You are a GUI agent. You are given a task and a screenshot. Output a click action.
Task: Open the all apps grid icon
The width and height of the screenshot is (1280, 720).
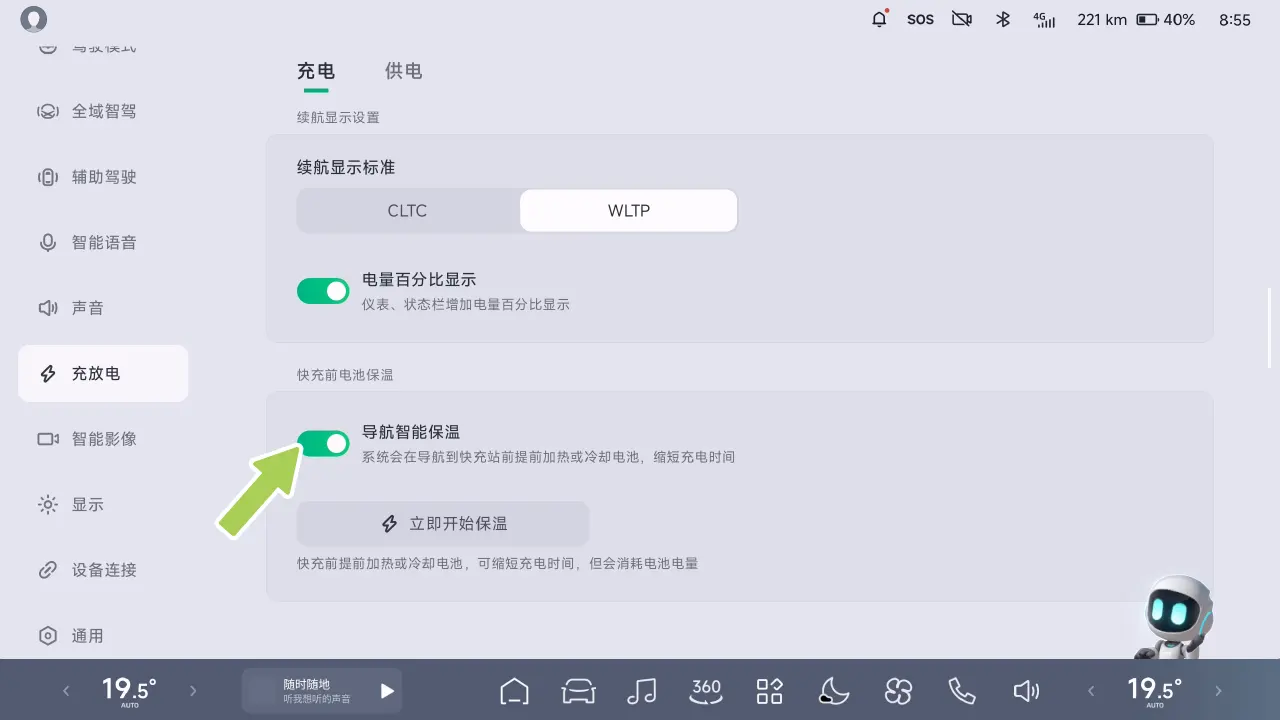tap(769, 691)
